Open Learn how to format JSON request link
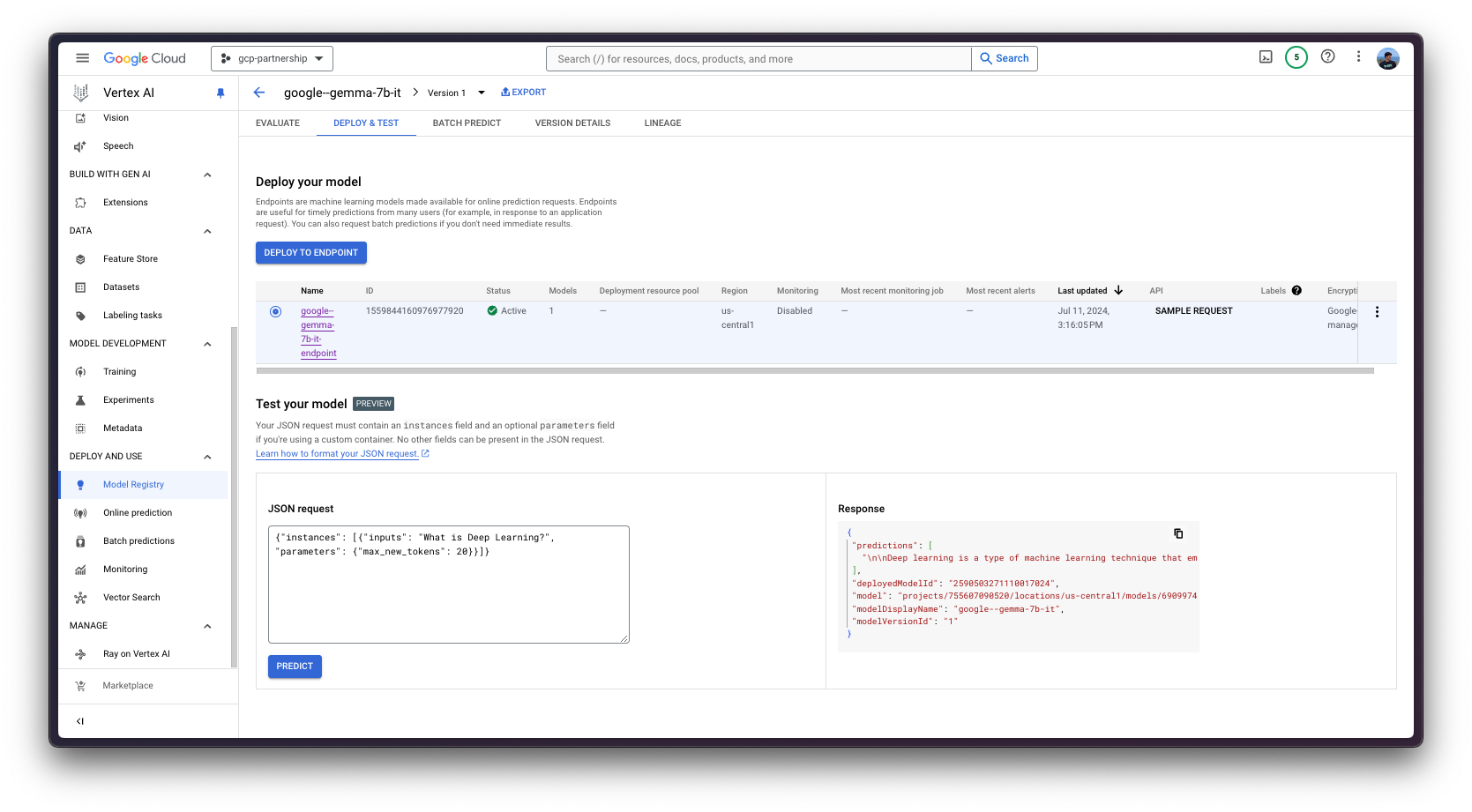The height and width of the screenshot is (812, 1472). click(342, 454)
